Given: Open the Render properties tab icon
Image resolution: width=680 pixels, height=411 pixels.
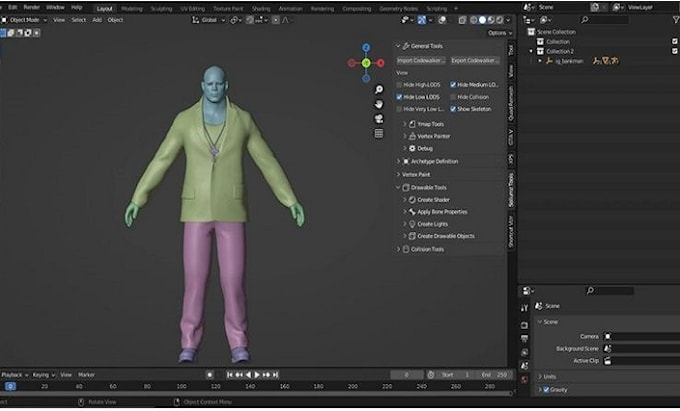Looking at the screenshot, I should pyautogui.click(x=524, y=325).
